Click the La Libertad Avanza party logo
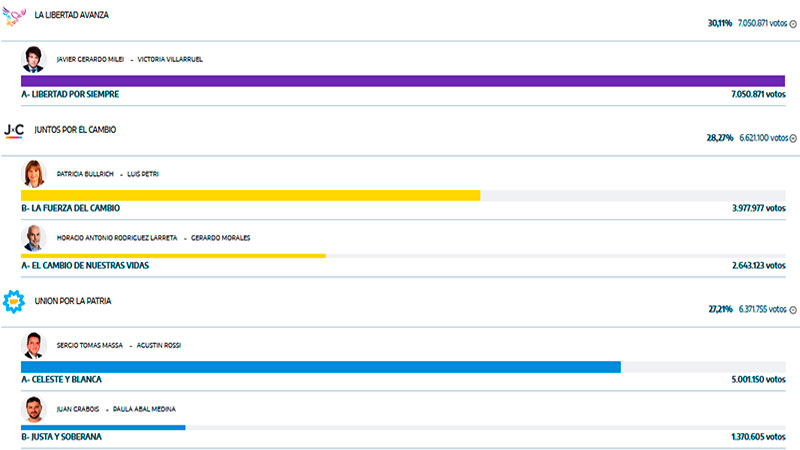800x450 pixels. (x=14, y=16)
